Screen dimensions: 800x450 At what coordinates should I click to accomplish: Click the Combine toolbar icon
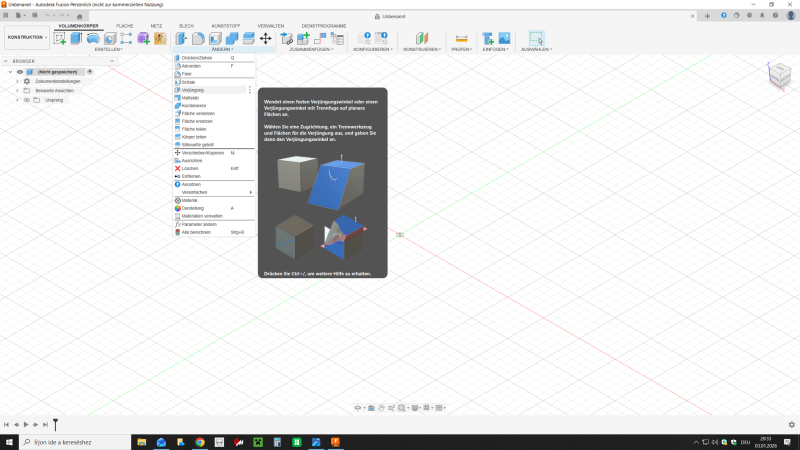pyautogui.click(x=232, y=38)
